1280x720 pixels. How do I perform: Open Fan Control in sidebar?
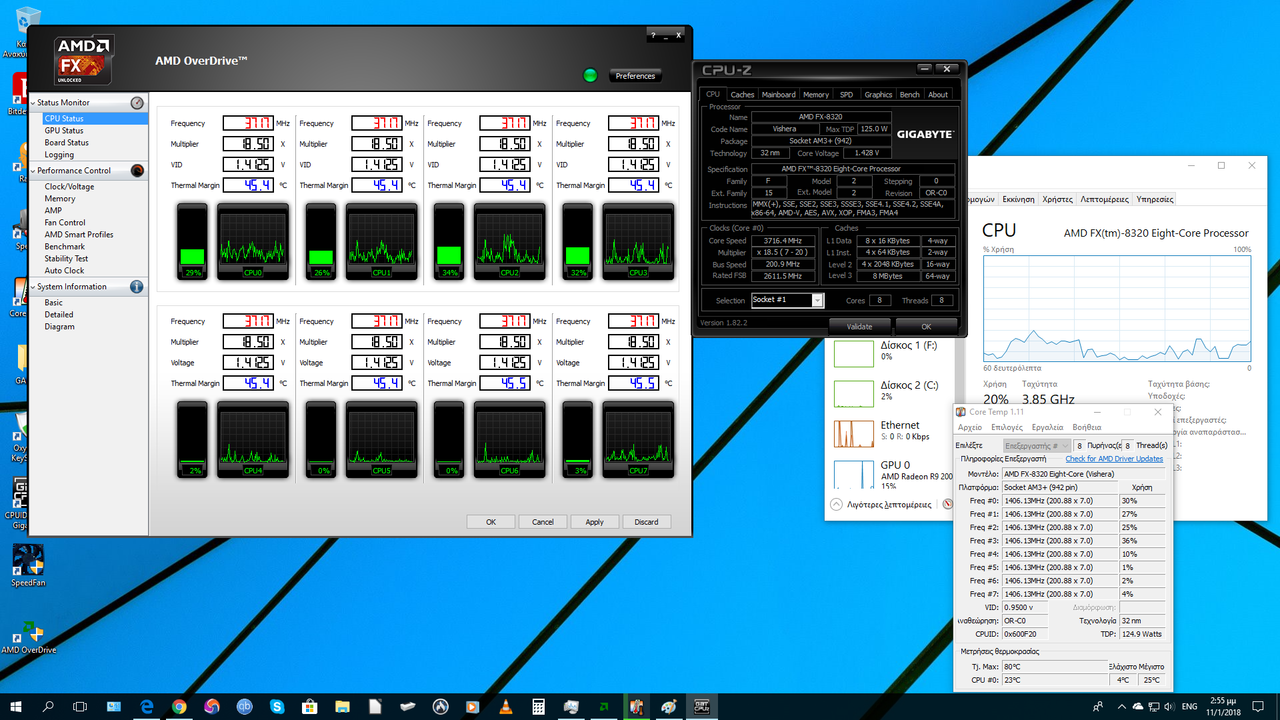pos(65,223)
